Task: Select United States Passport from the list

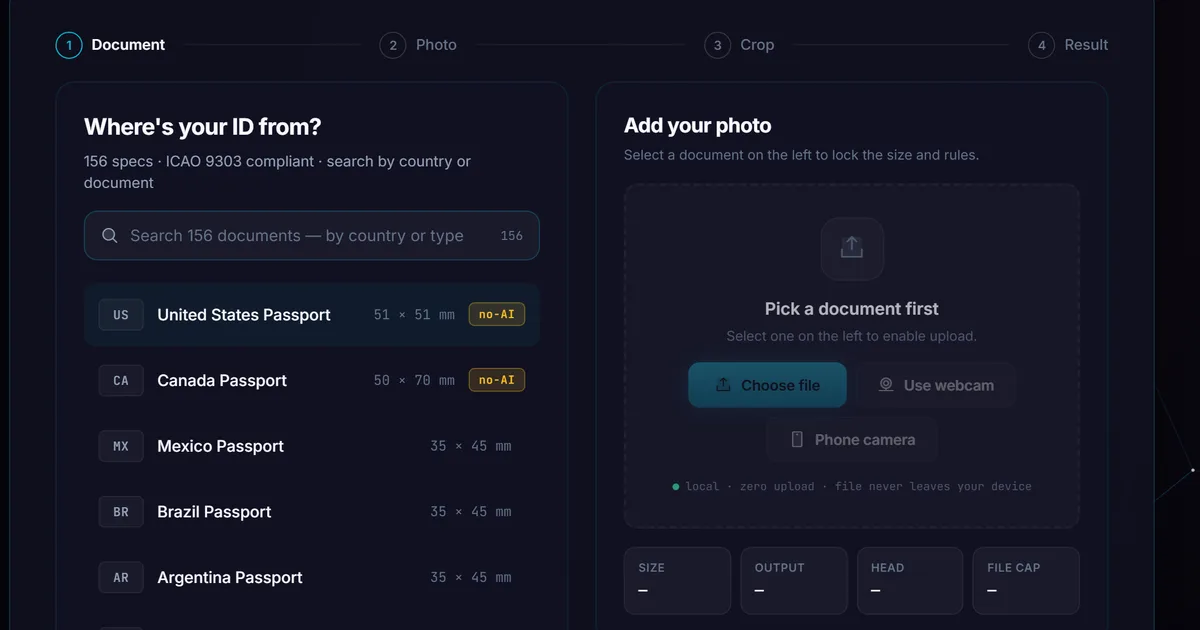Action: coord(312,315)
